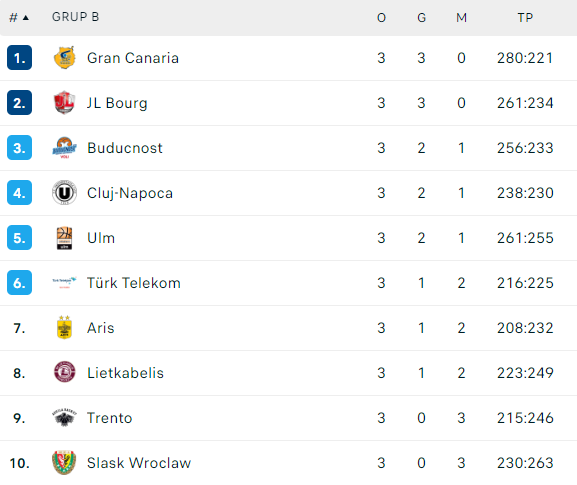Open the Gran Canaria team link
The image size is (577, 485).
point(133,58)
